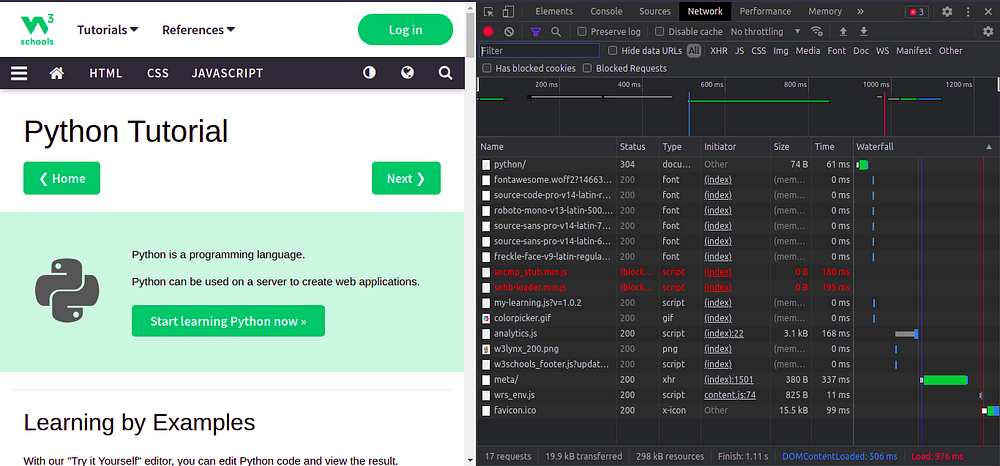The image size is (1000, 466).
Task: Click Start learning Python now button
Action: pyautogui.click(x=228, y=321)
